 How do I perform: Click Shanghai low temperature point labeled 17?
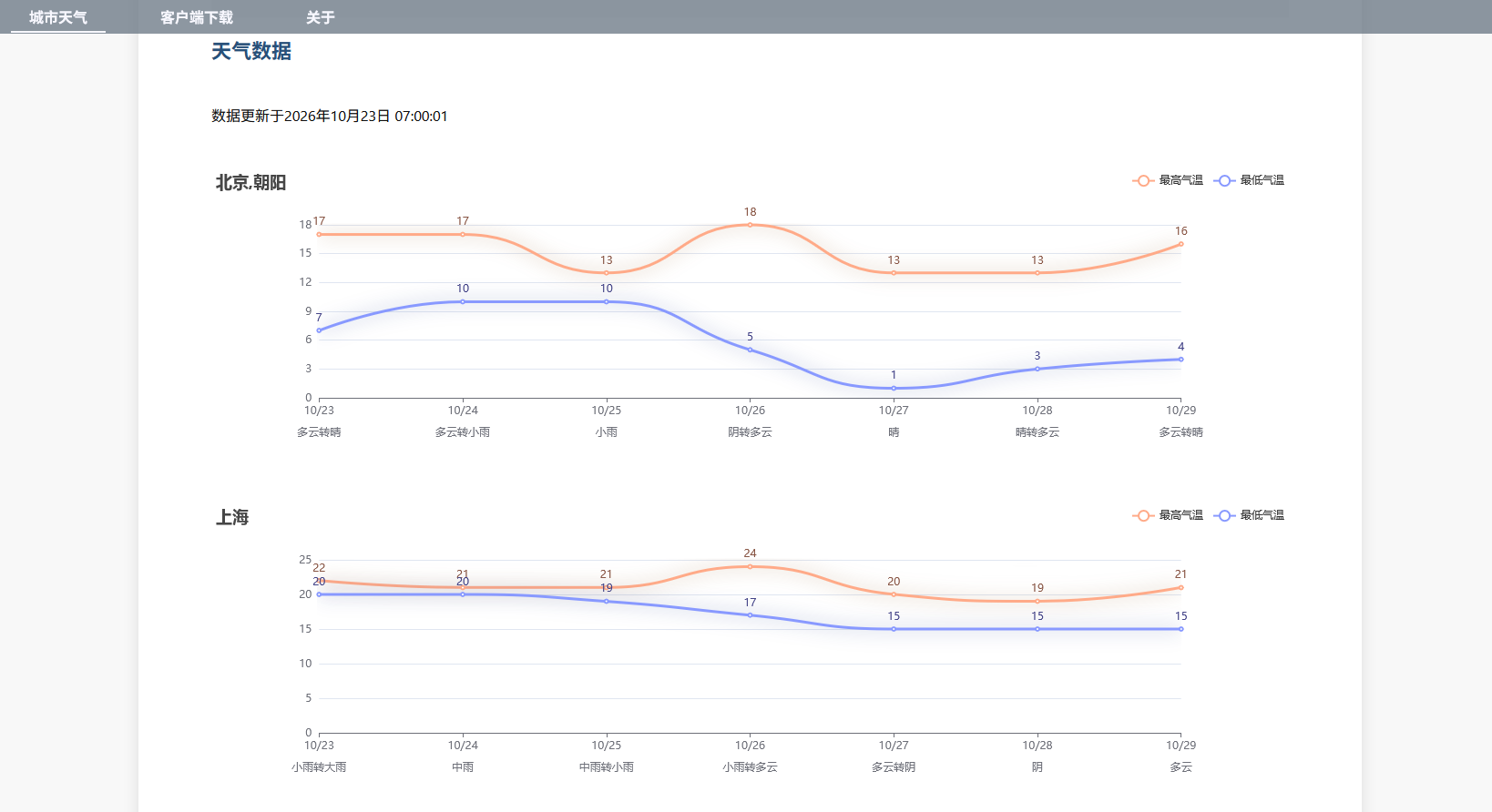(751, 615)
